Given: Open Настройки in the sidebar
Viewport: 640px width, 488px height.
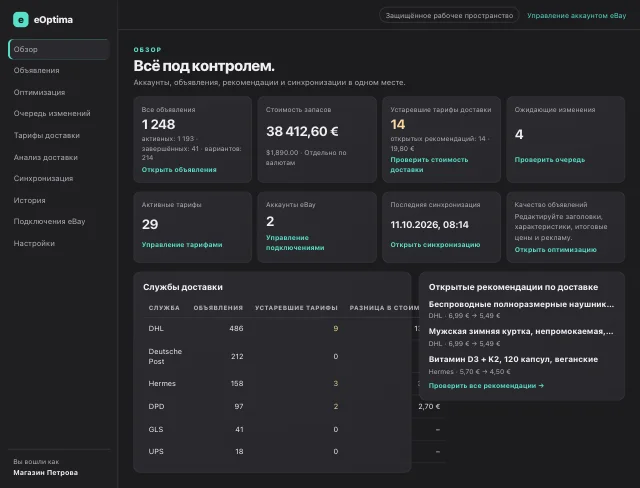Looking at the screenshot, I should tap(34, 244).
